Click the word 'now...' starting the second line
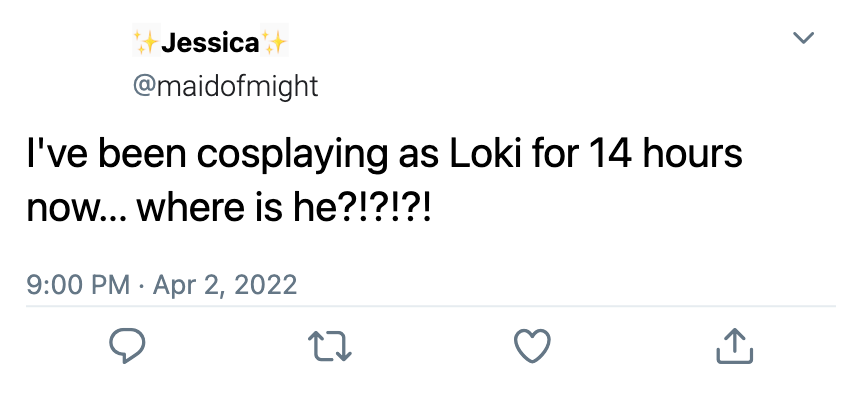Viewport: 865px width, 394px height. click(x=77, y=211)
